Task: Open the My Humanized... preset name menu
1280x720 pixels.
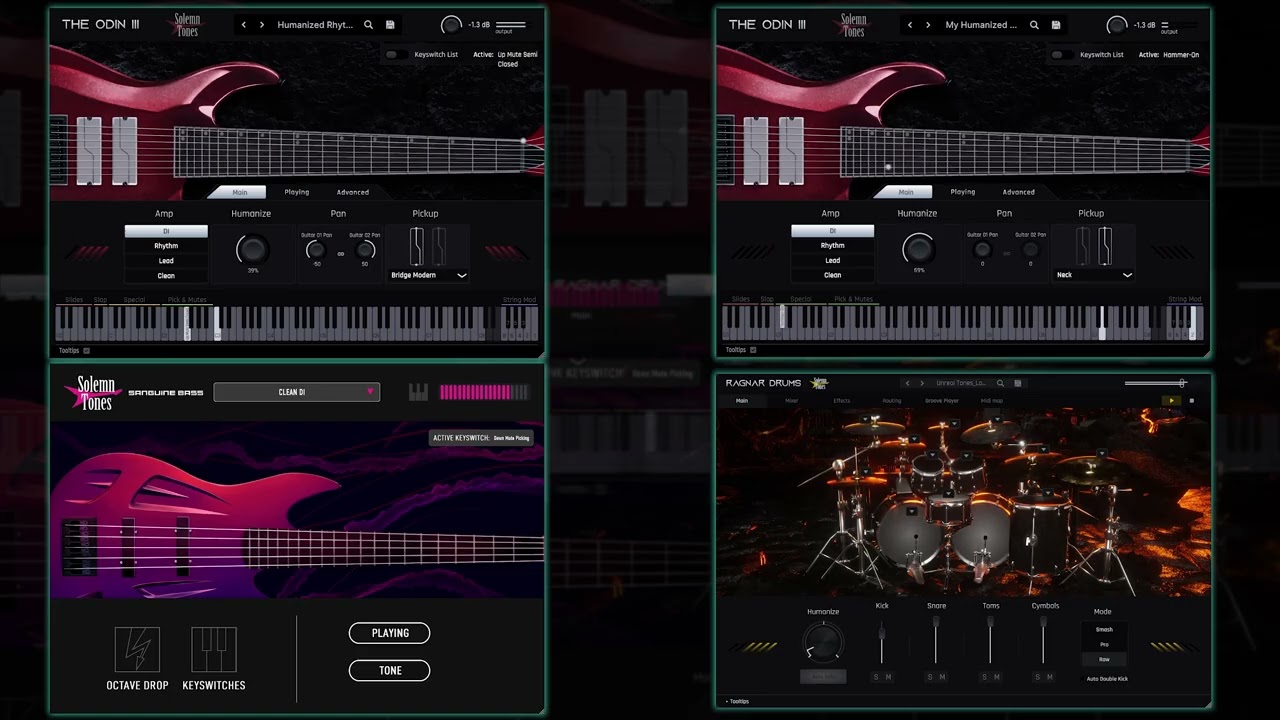Action: [980, 25]
